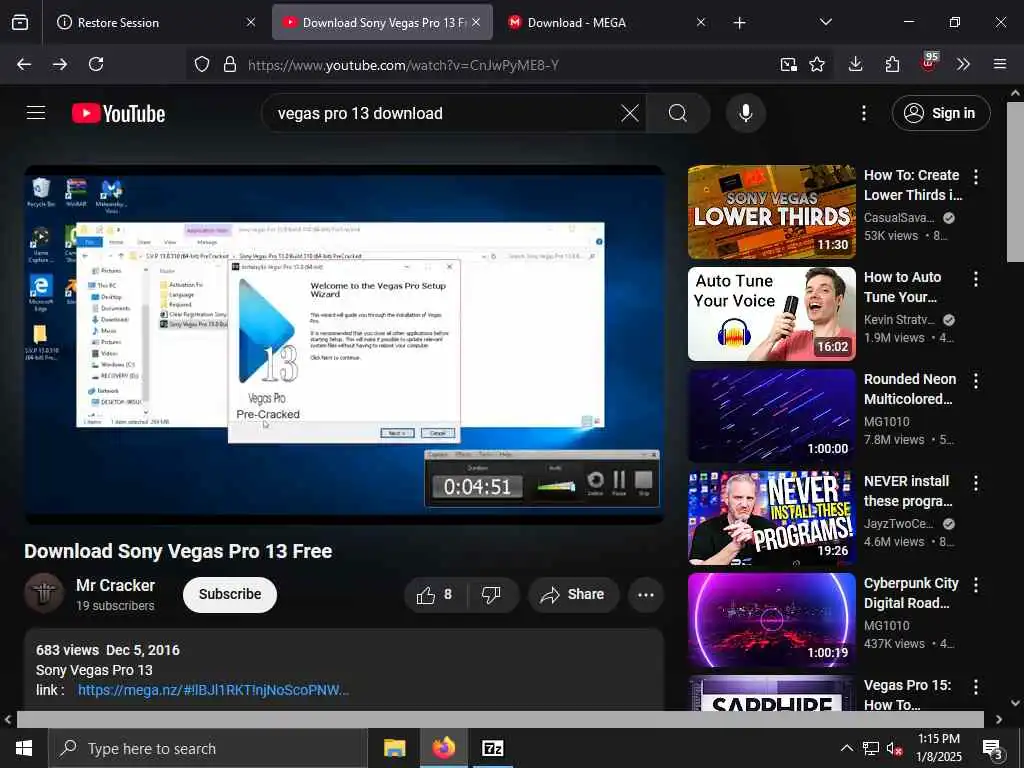Open tracking protection shield icon
This screenshot has height=768, width=1024.
(202, 64)
